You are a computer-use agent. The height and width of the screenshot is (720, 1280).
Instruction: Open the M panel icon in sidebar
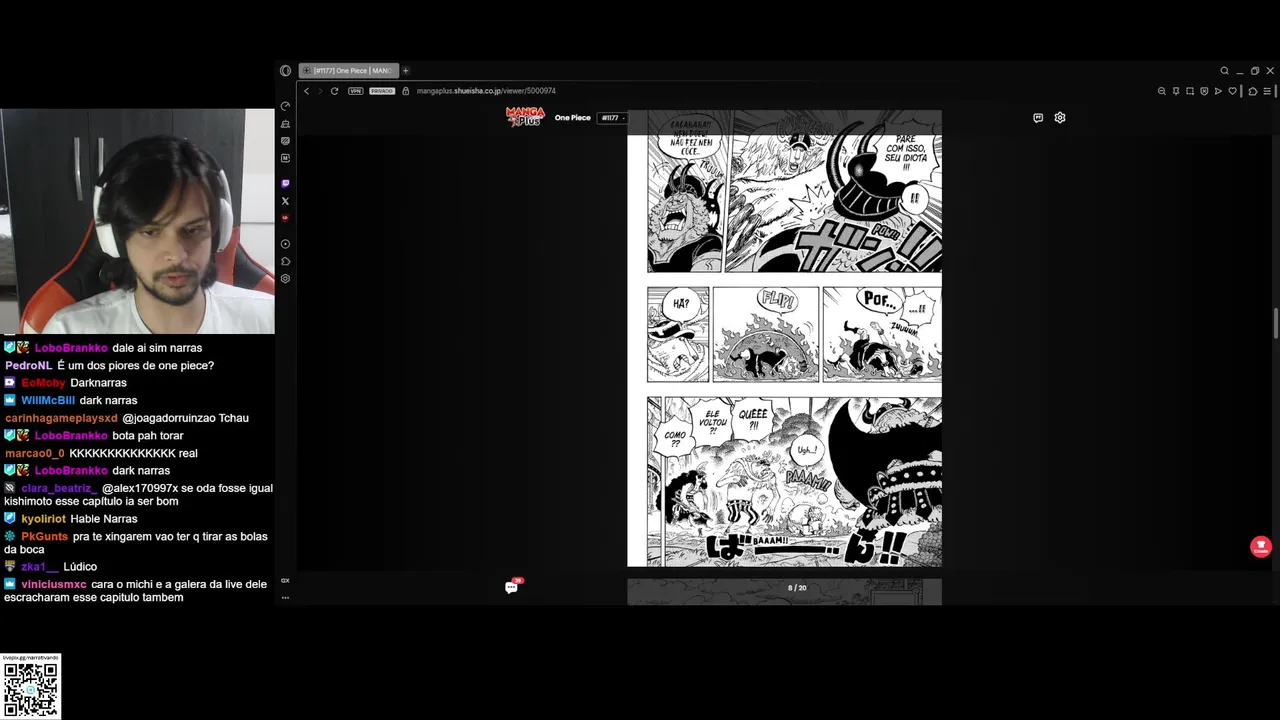click(285, 158)
